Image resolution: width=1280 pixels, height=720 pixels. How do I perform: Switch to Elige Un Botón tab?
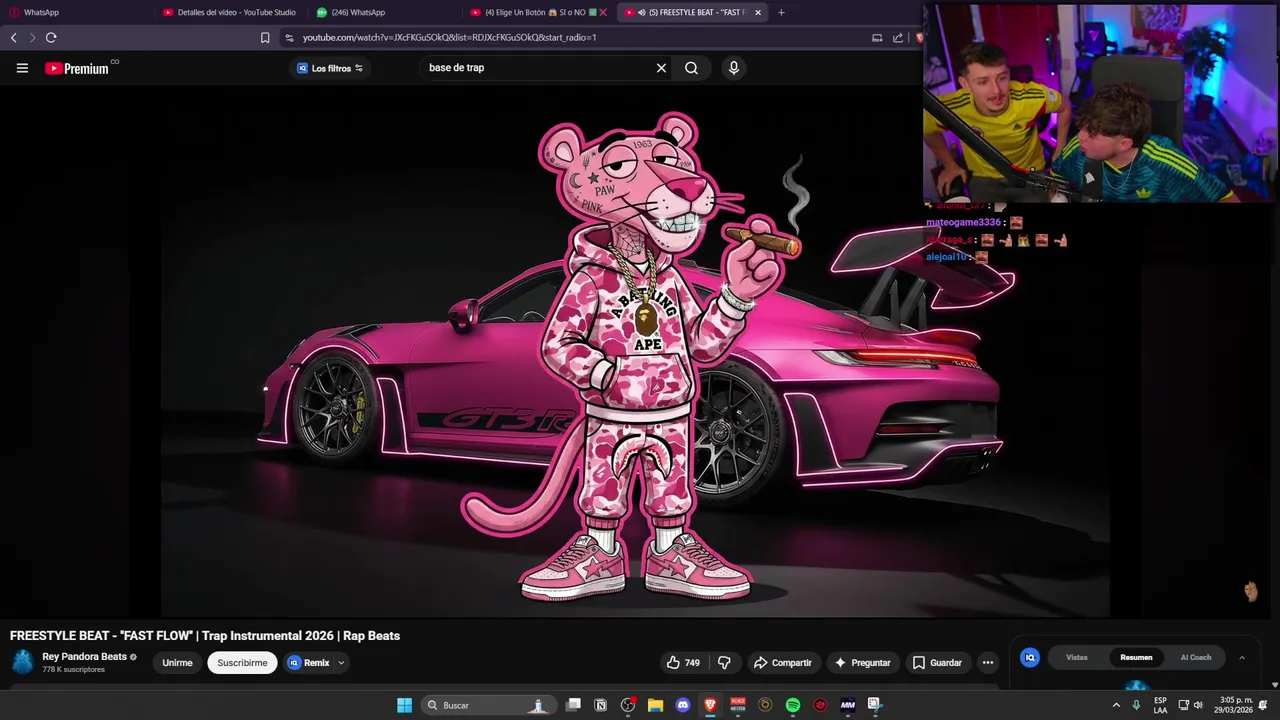538,12
